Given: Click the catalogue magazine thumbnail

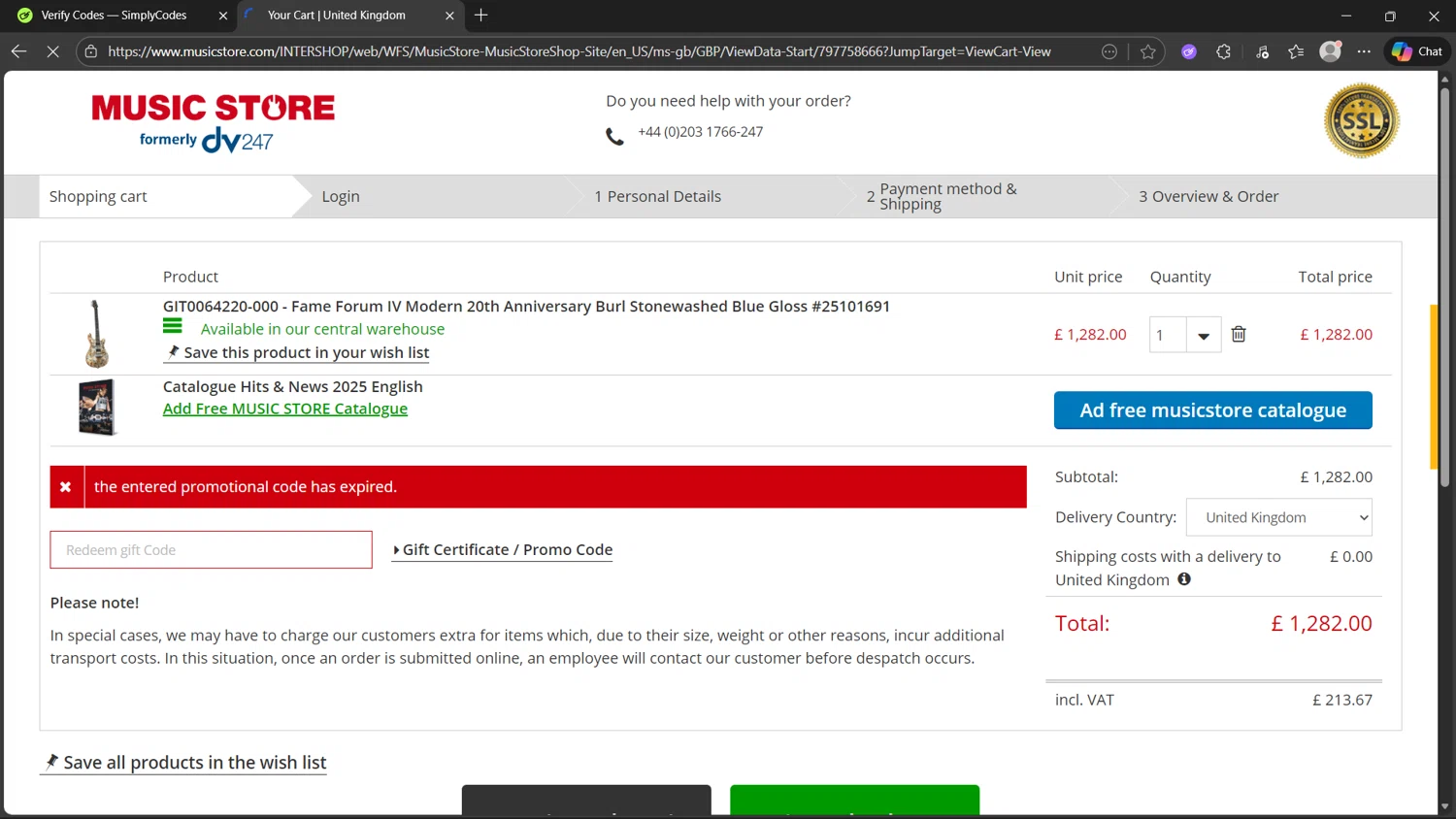Looking at the screenshot, I should point(97,408).
